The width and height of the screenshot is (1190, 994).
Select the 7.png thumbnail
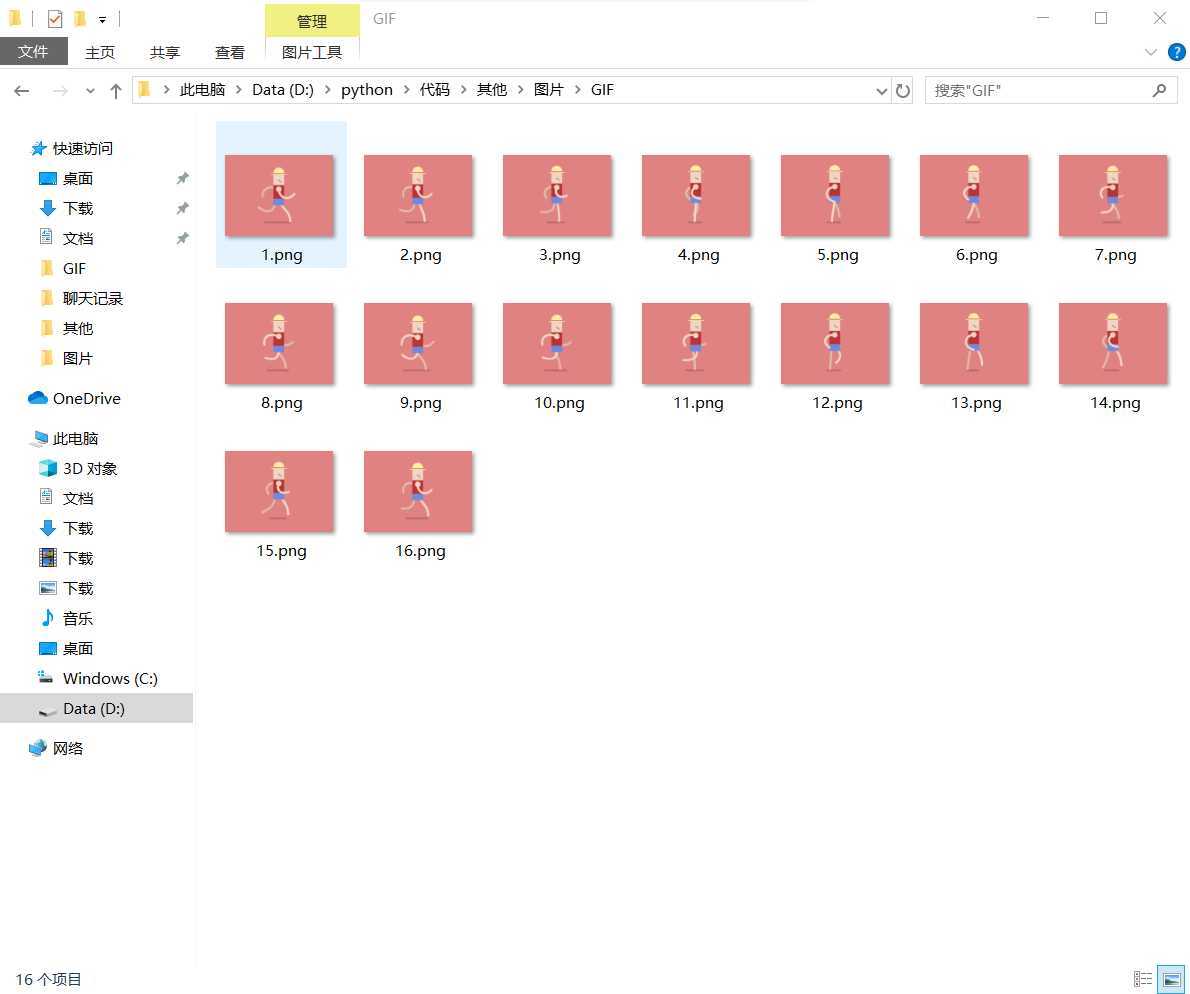point(1113,196)
